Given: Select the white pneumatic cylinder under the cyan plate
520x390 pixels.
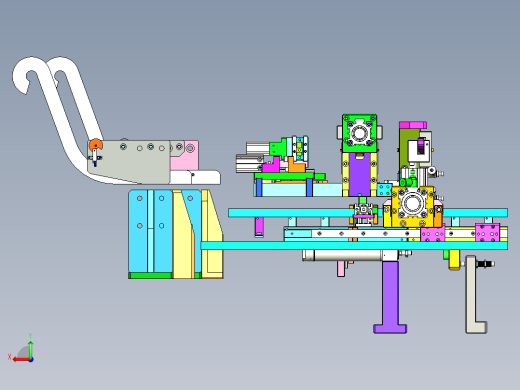Looking at the screenshot, I should coord(350,255).
